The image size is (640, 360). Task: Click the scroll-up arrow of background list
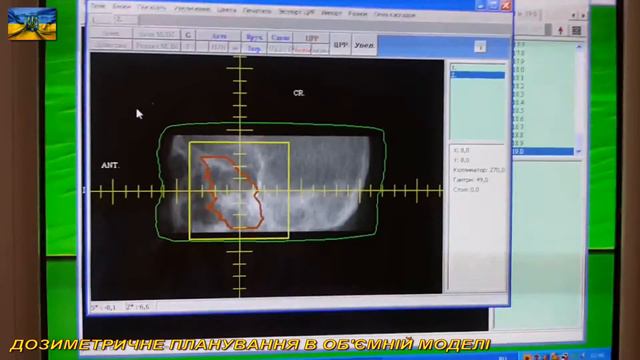(579, 47)
